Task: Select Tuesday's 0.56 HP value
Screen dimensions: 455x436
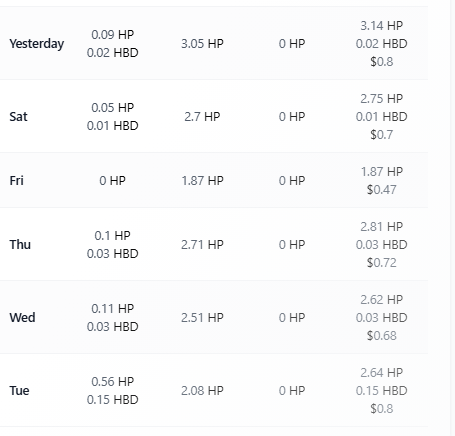Action: pyautogui.click(x=113, y=382)
